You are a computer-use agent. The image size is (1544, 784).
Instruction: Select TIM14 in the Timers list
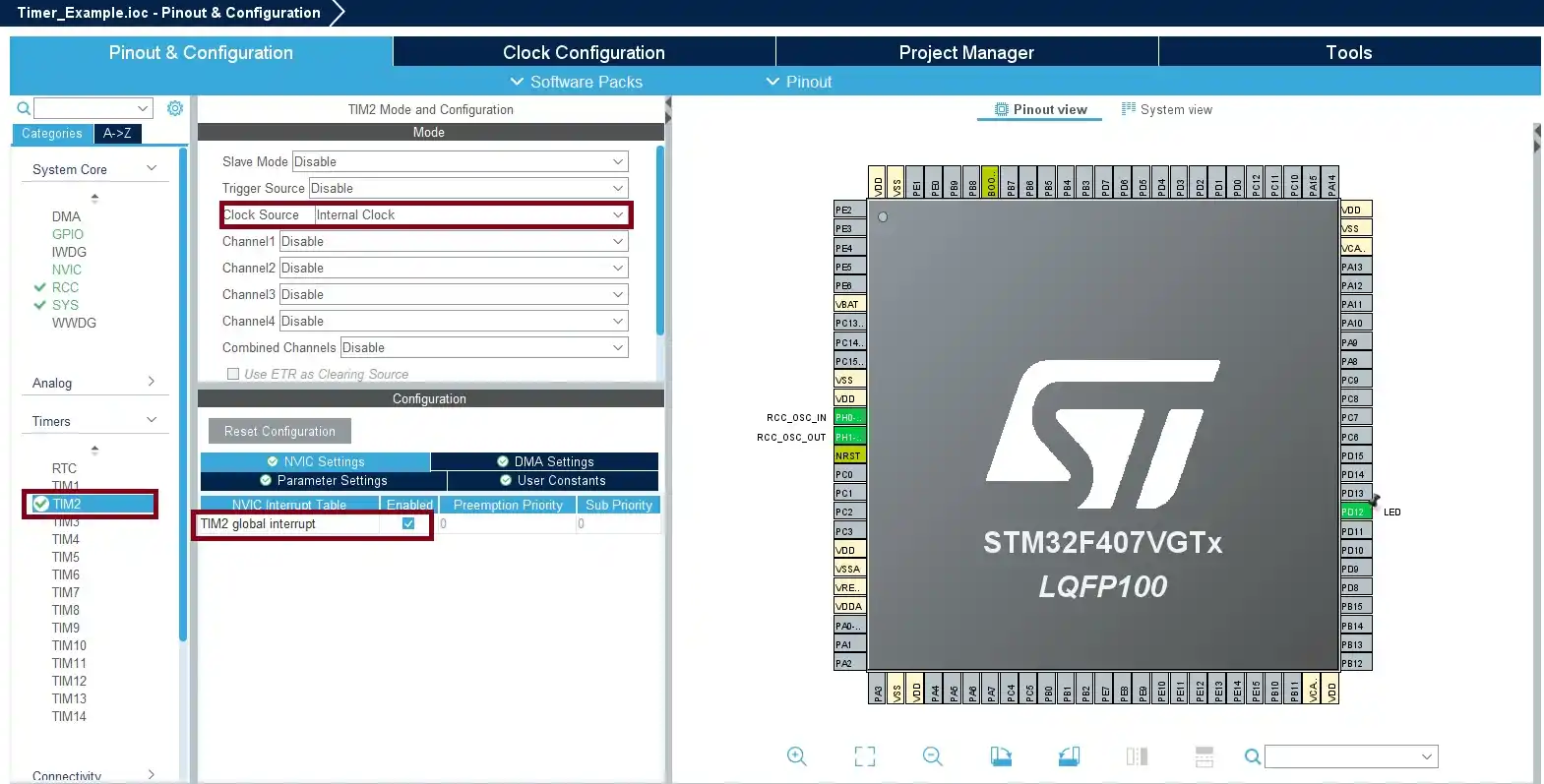point(69,716)
